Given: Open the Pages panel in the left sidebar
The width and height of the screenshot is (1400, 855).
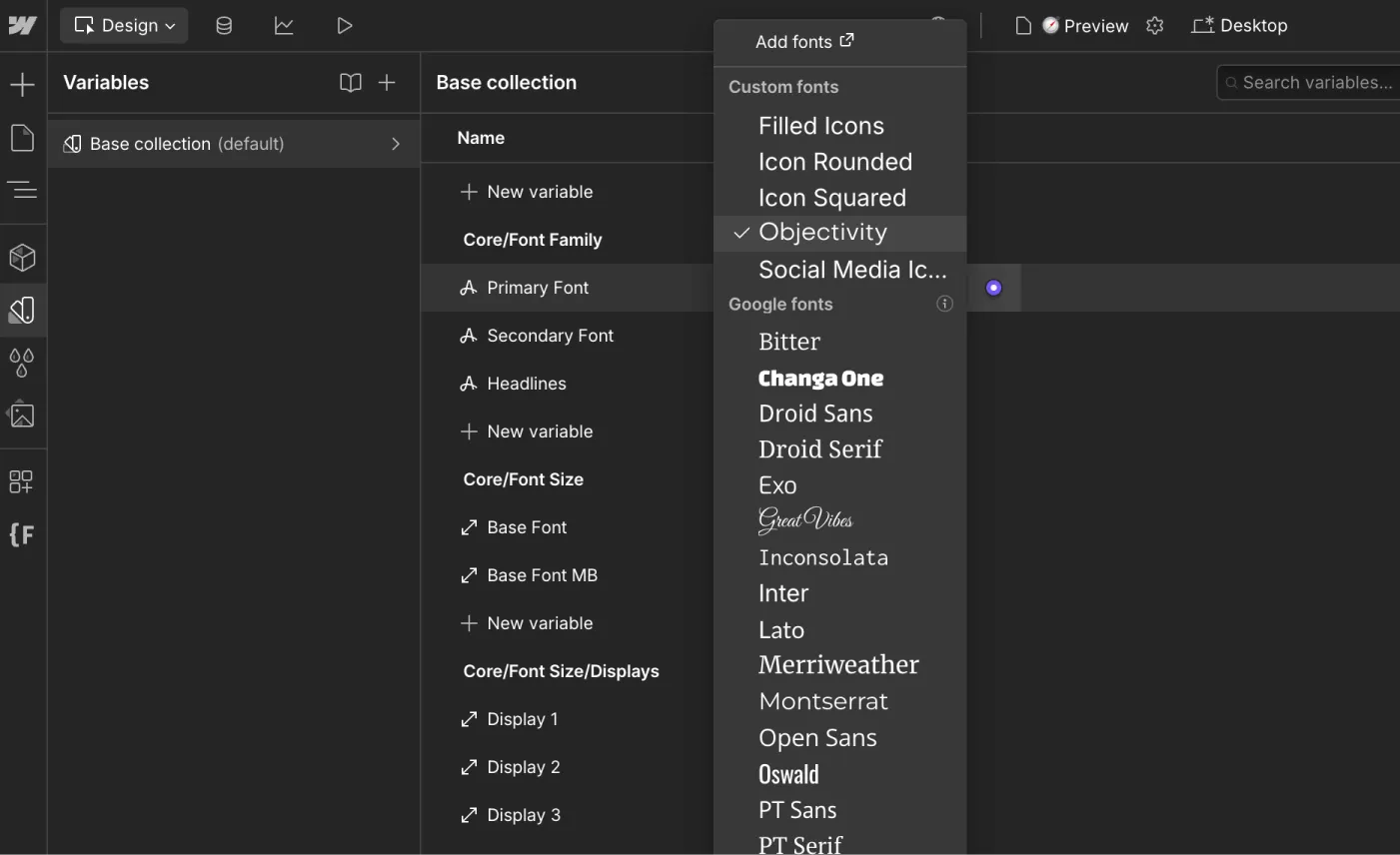Looking at the screenshot, I should pyautogui.click(x=22, y=138).
